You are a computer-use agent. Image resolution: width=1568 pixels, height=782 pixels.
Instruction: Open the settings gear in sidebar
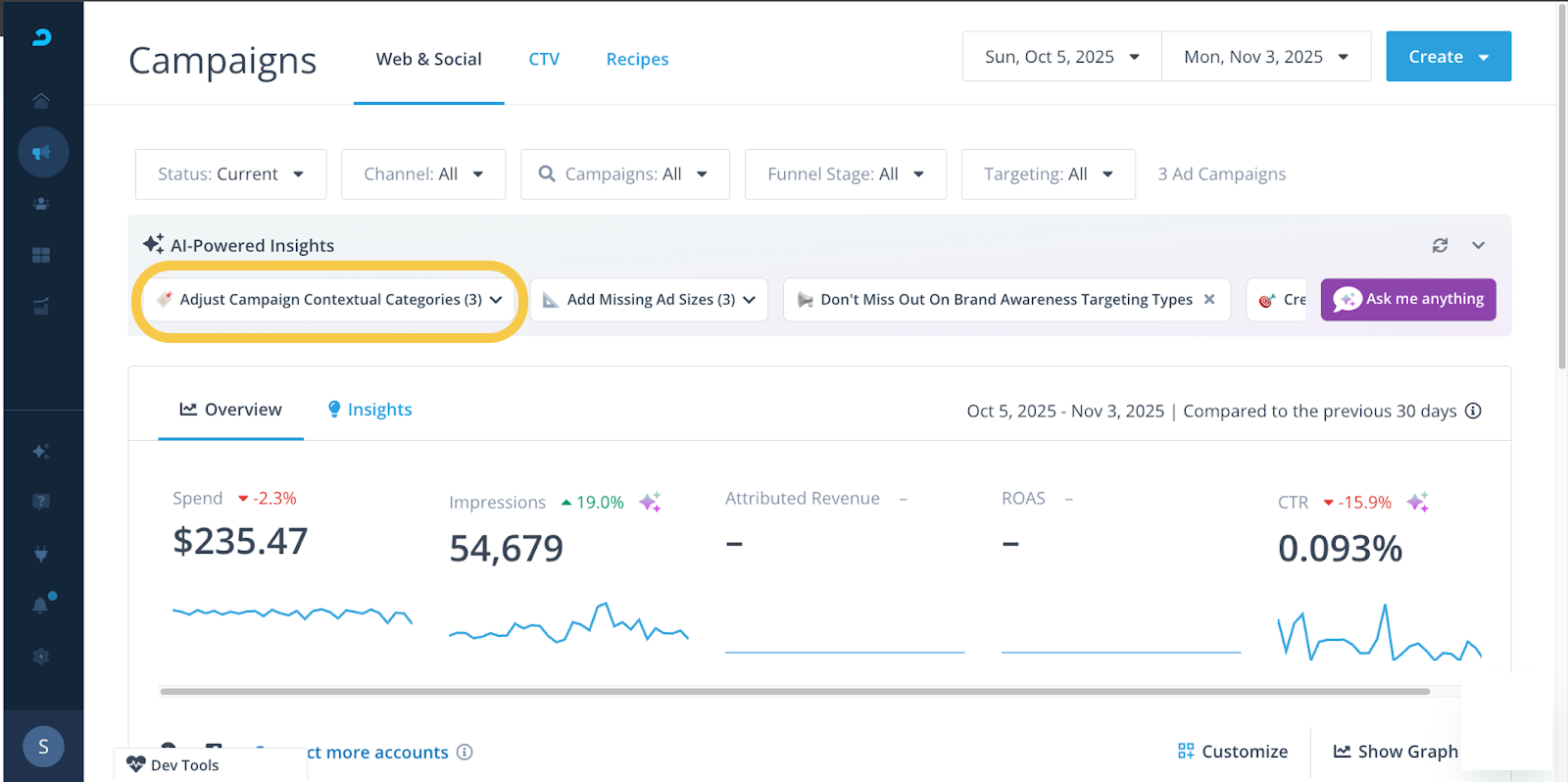pyautogui.click(x=41, y=657)
